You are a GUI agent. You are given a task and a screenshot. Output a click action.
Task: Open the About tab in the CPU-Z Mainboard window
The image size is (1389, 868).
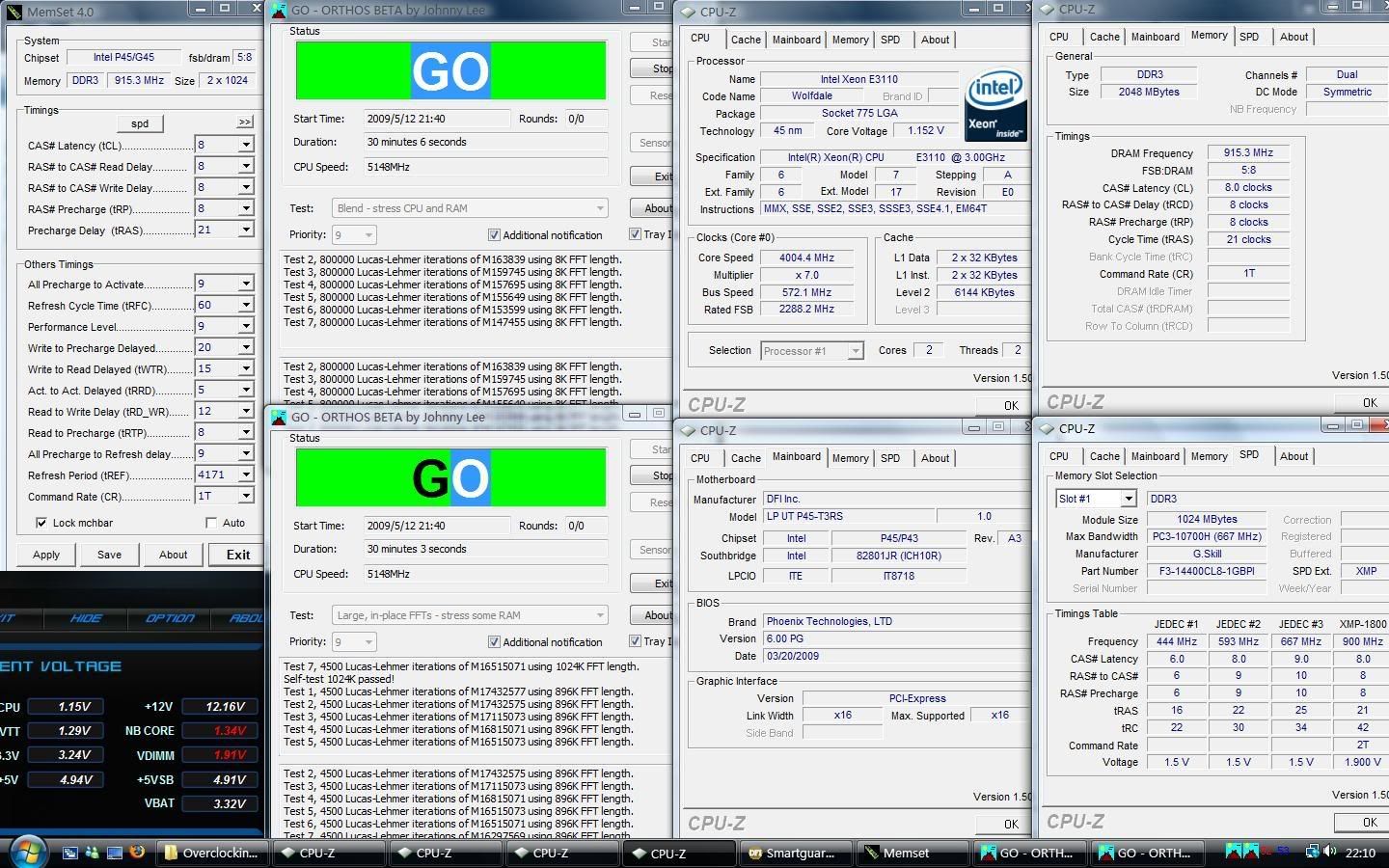pyautogui.click(x=935, y=458)
